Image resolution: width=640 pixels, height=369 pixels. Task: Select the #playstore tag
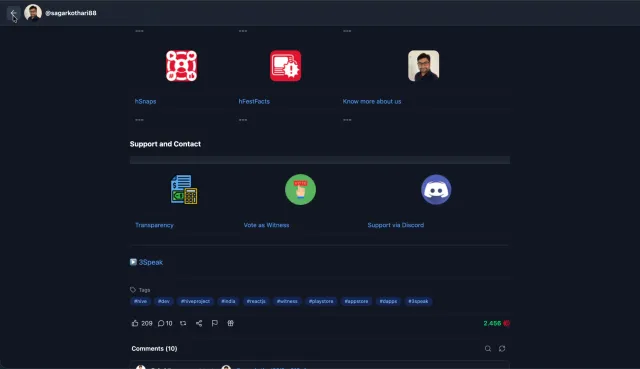click(x=321, y=301)
